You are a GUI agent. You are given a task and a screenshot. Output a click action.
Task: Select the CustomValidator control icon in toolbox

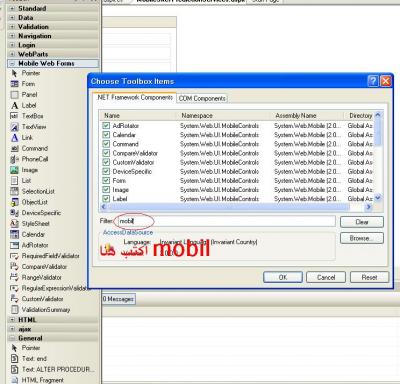(14, 299)
